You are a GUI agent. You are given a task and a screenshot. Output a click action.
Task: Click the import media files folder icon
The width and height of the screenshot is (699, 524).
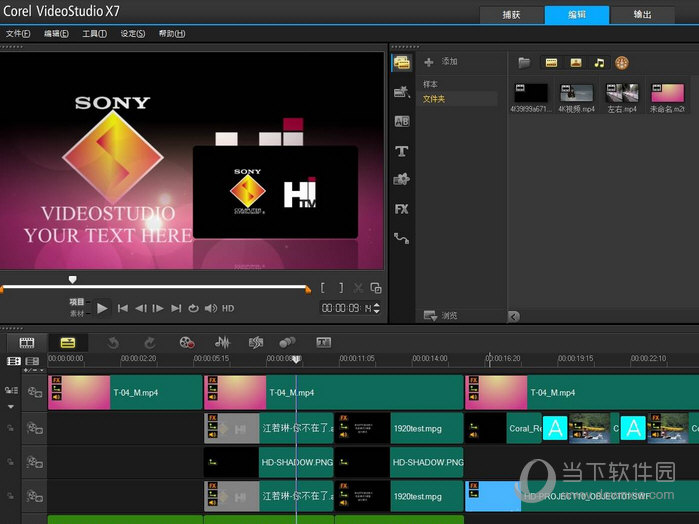[524, 63]
